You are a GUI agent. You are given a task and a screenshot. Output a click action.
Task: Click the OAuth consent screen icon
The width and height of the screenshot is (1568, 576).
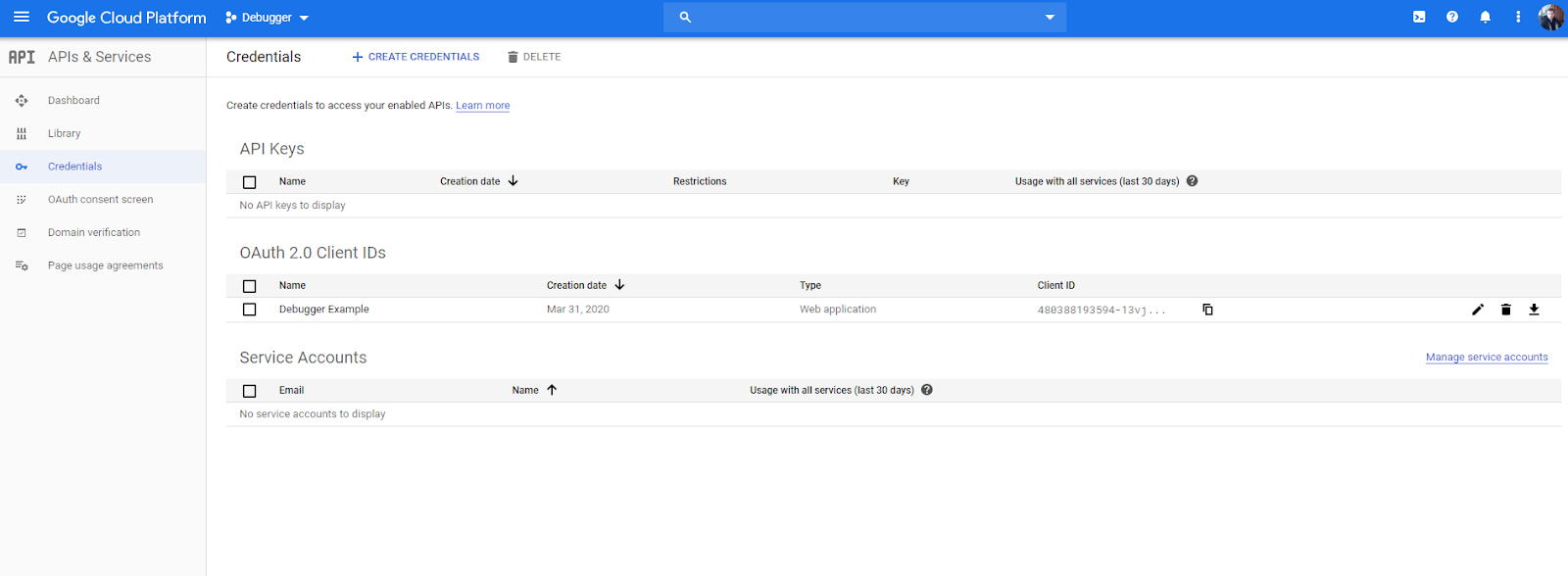pos(22,200)
